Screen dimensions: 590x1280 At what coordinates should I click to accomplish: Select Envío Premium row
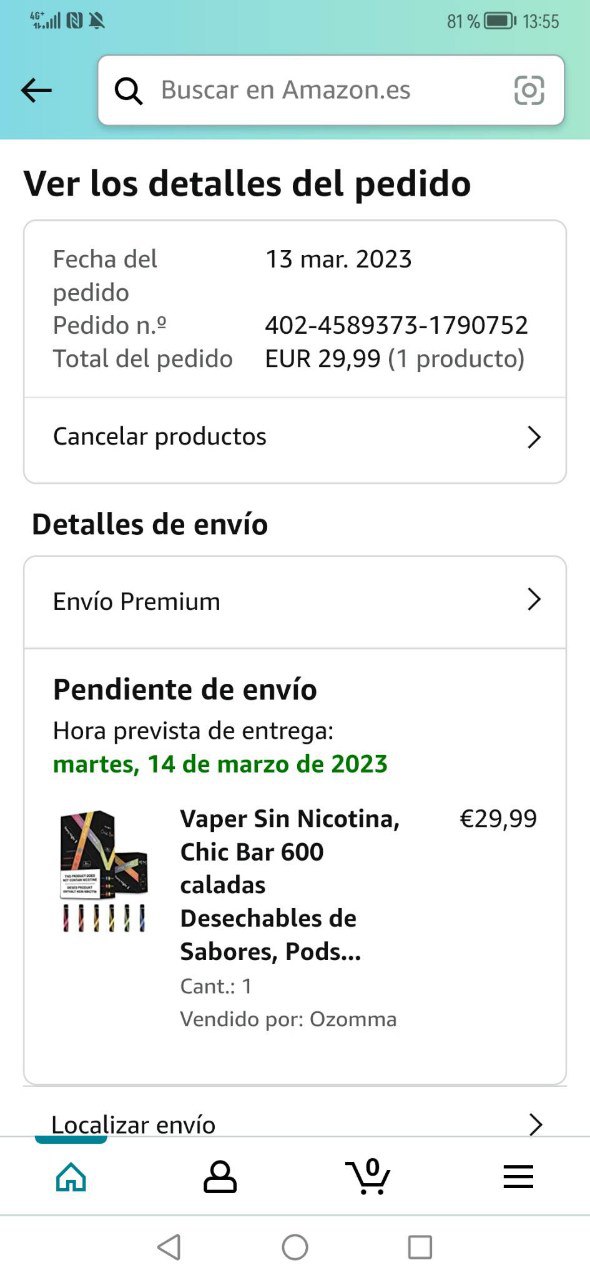[x=295, y=601]
